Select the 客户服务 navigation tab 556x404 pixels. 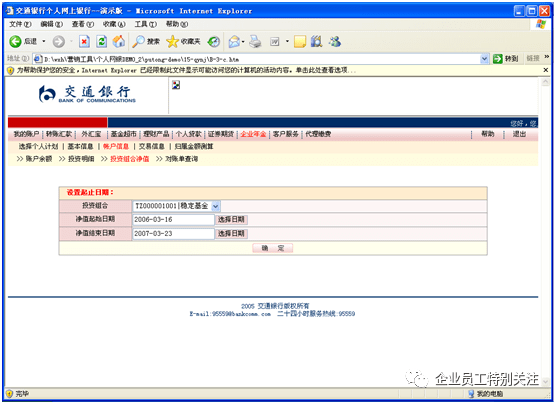coord(285,134)
